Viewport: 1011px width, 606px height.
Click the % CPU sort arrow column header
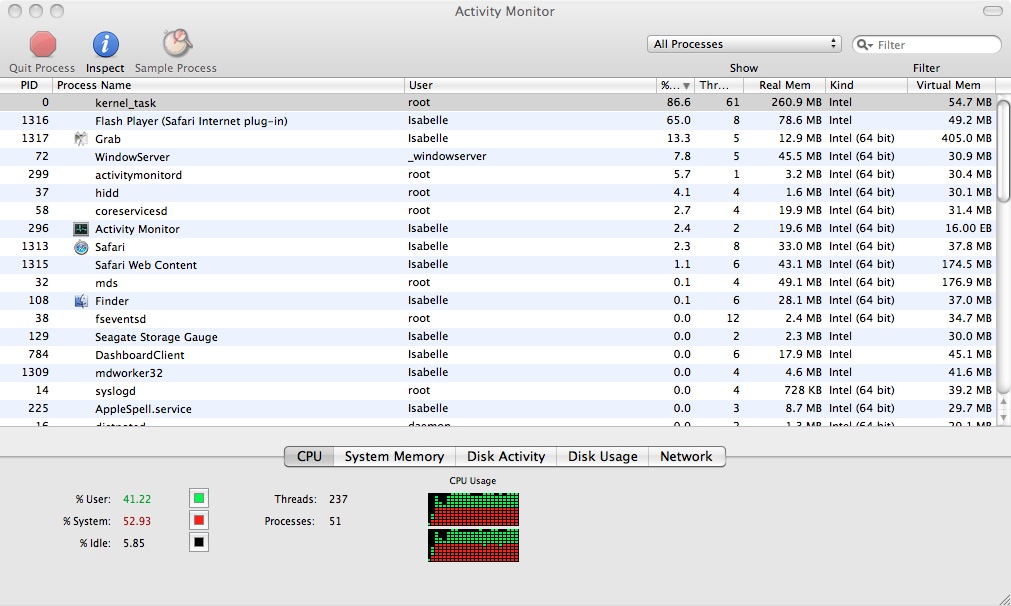pyautogui.click(x=675, y=85)
